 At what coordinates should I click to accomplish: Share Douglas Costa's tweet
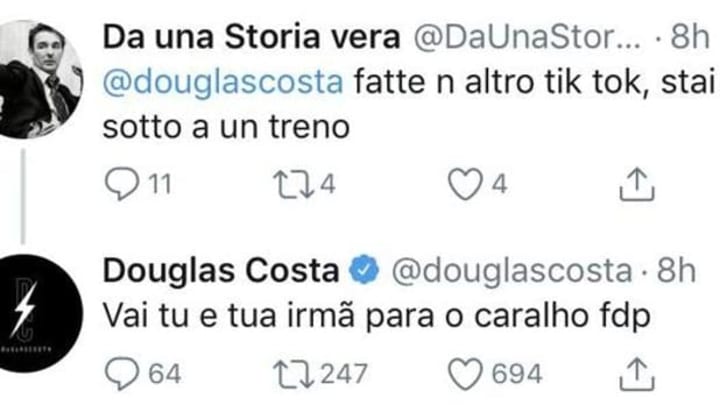[636, 374]
